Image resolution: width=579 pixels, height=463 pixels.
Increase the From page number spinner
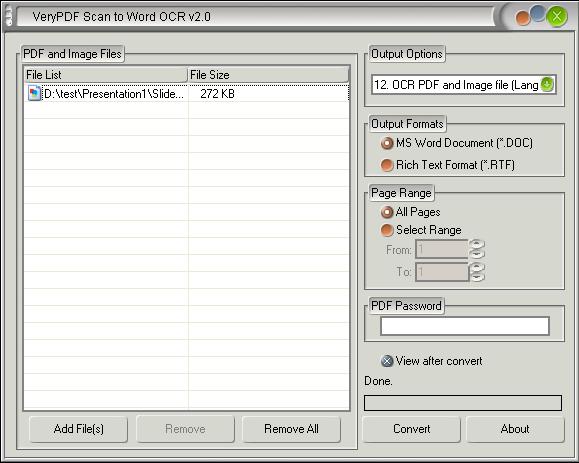(477, 244)
